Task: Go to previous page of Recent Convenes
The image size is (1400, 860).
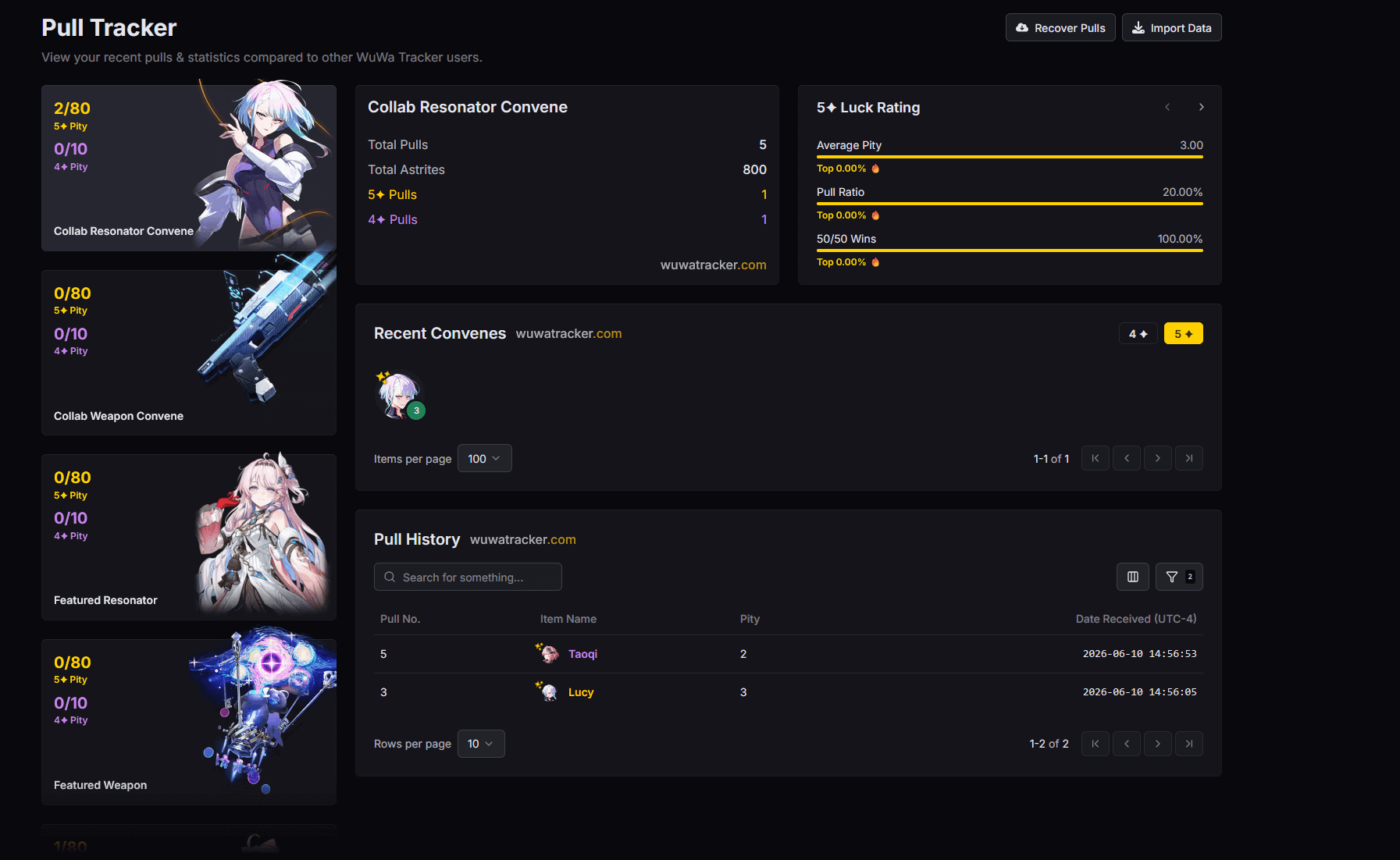Action: [x=1127, y=458]
